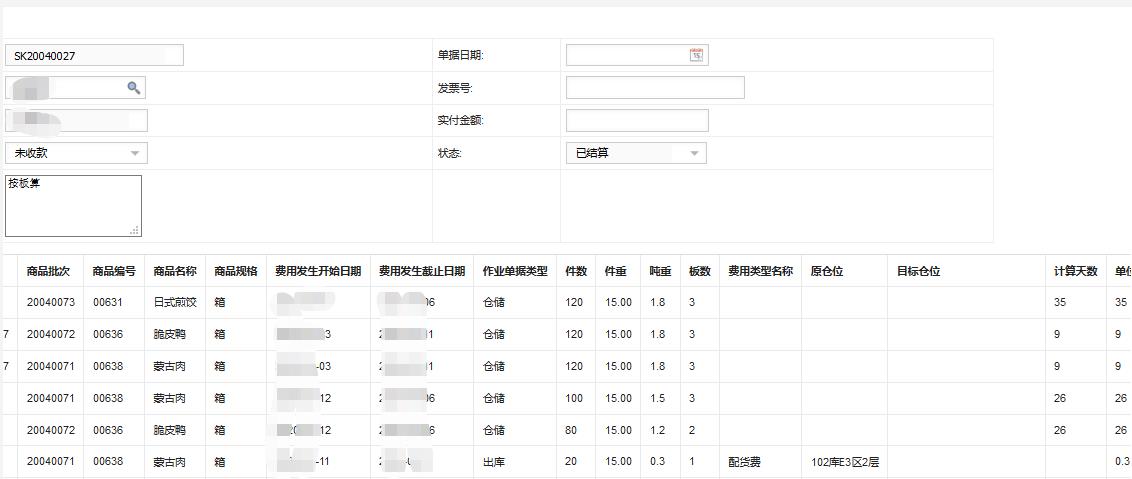
Task: Open the calendar date picker icon
Action: point(696,56)
